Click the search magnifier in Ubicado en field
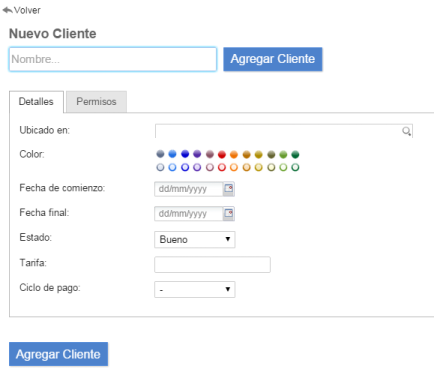434x378 pixels. click(406, 131)
